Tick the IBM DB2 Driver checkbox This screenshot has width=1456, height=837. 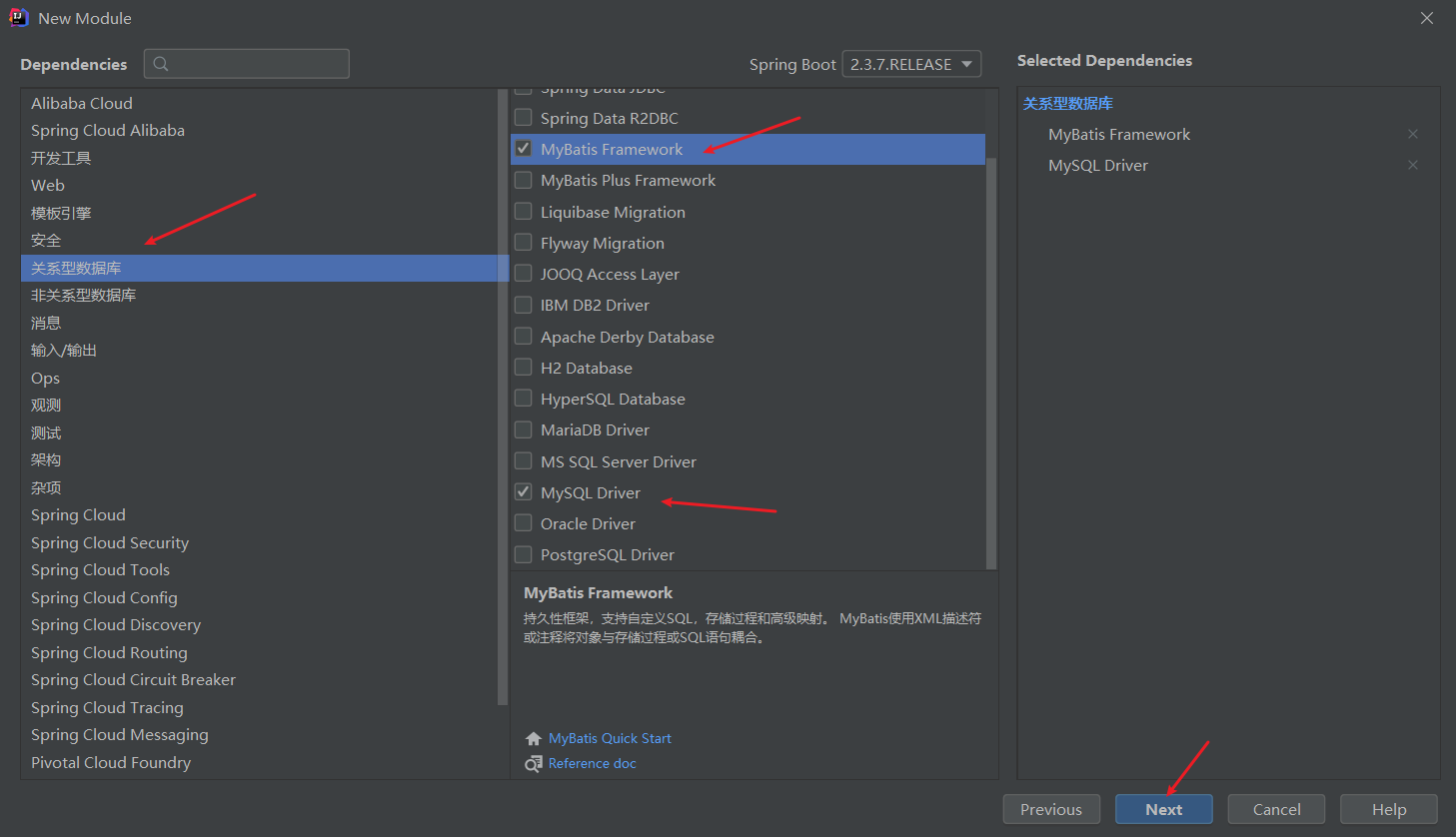(x=523, y=305)
